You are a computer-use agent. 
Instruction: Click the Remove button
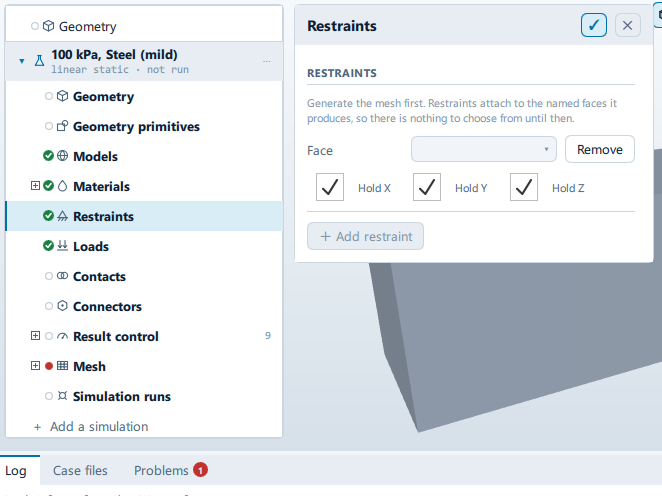[600, 149]
